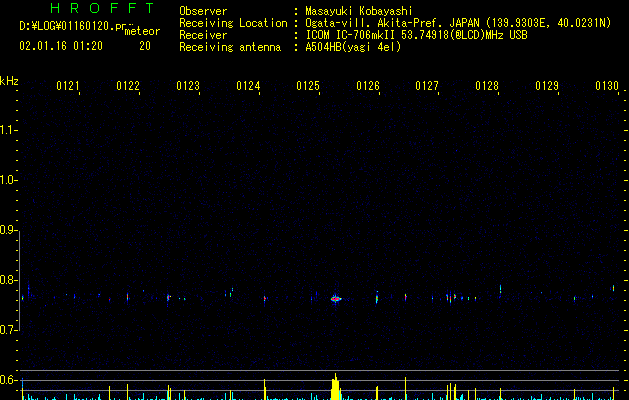
Task: Click the 0.6 kHz frequency axis label
Action: coord(8,380)
